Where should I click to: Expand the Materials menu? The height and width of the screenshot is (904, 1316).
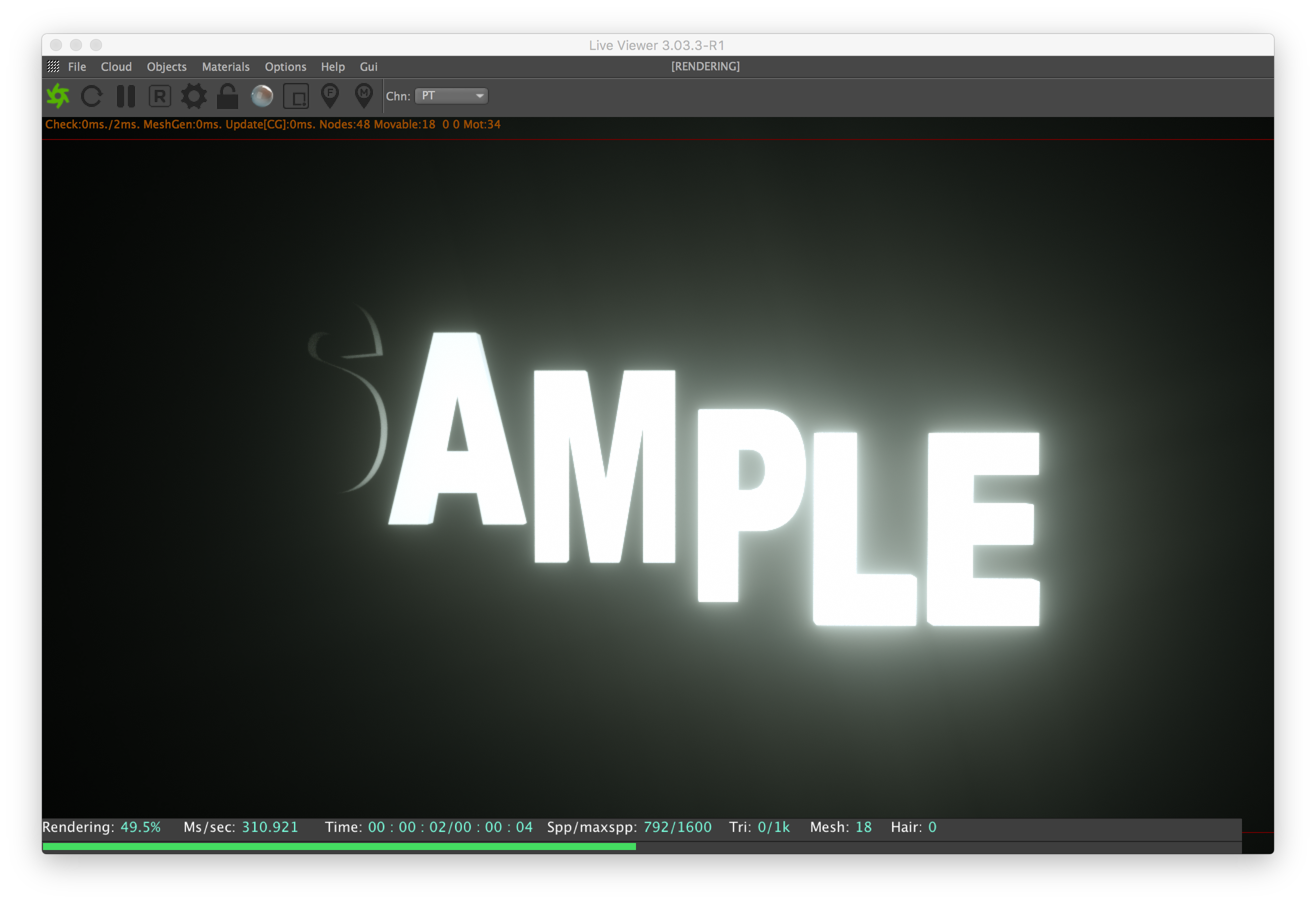coord(225,67)
